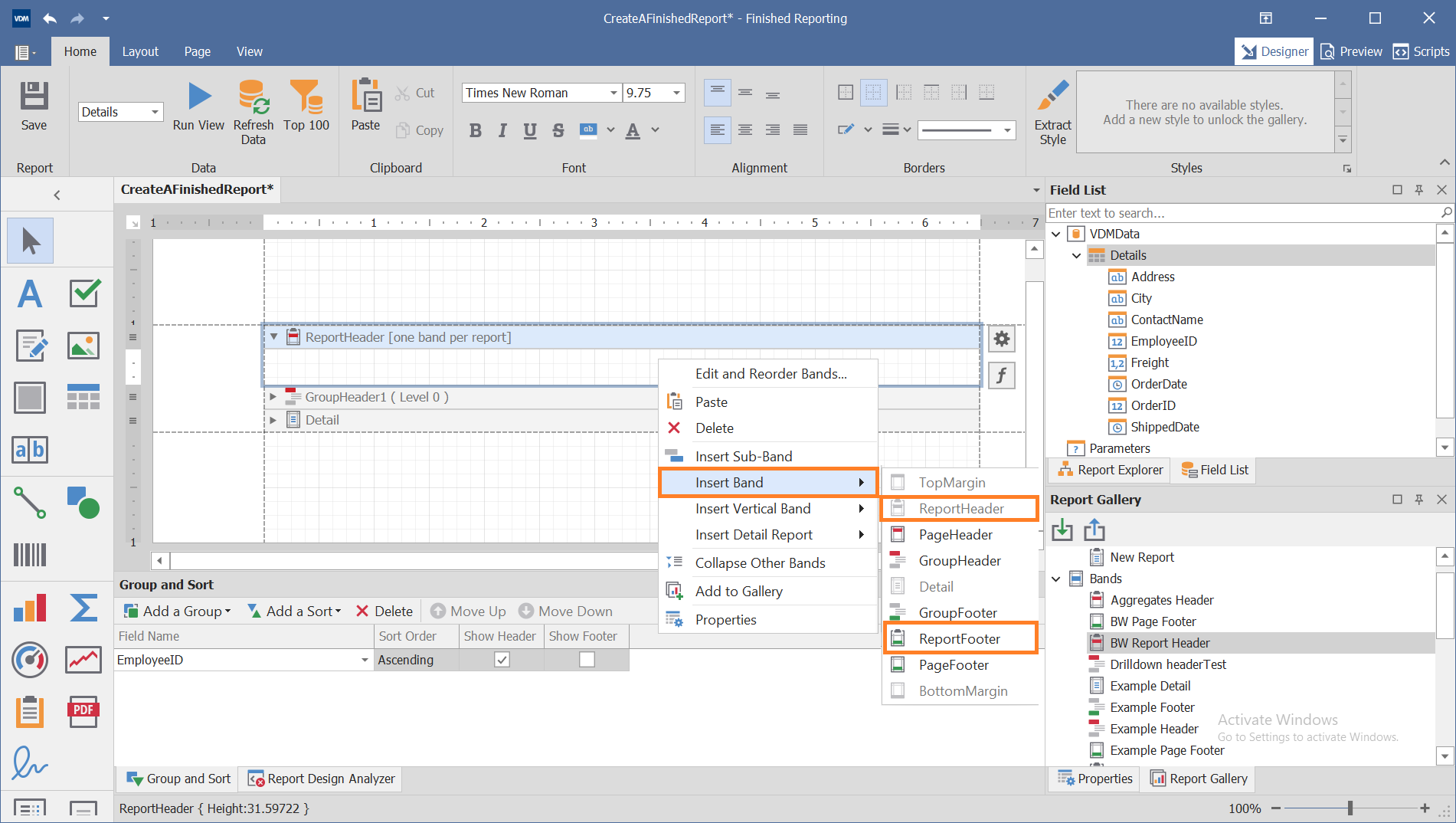Image resolution: width=1456 pixels, height=823 pixels.
Task: Select the Picture Box toolbox icon
Action: 83,346
